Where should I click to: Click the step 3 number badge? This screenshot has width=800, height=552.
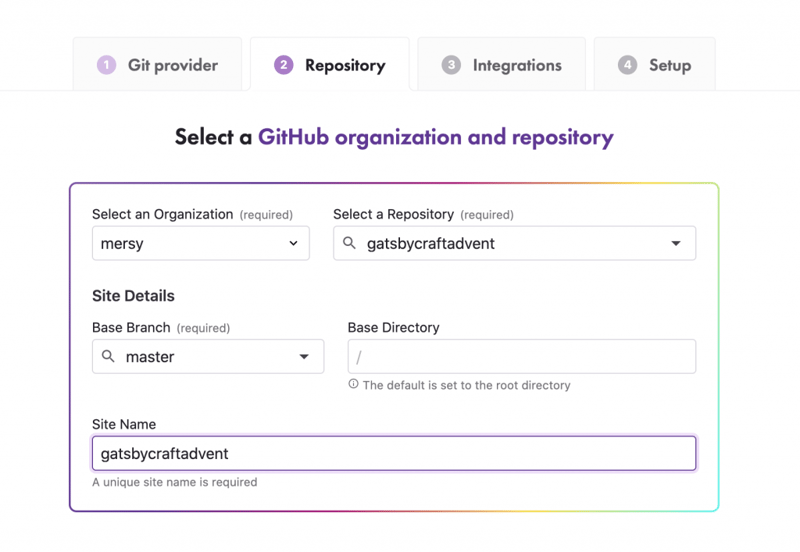click(x=451, y=65)
